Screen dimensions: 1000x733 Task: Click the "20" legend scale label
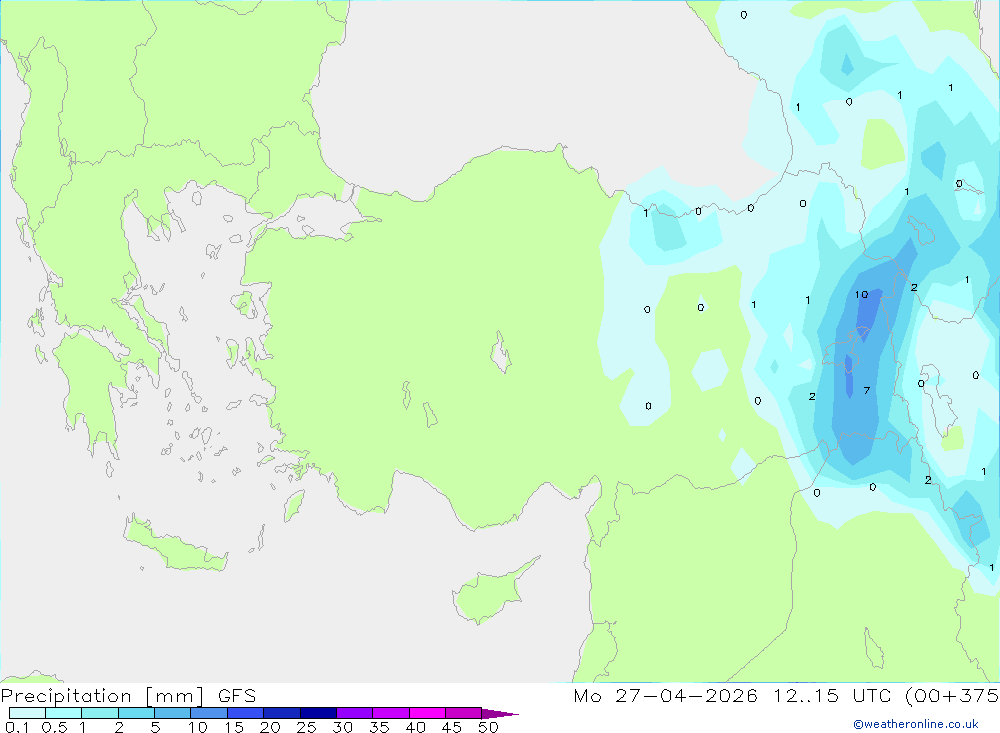pyautogui.click(x=270, y=727)
